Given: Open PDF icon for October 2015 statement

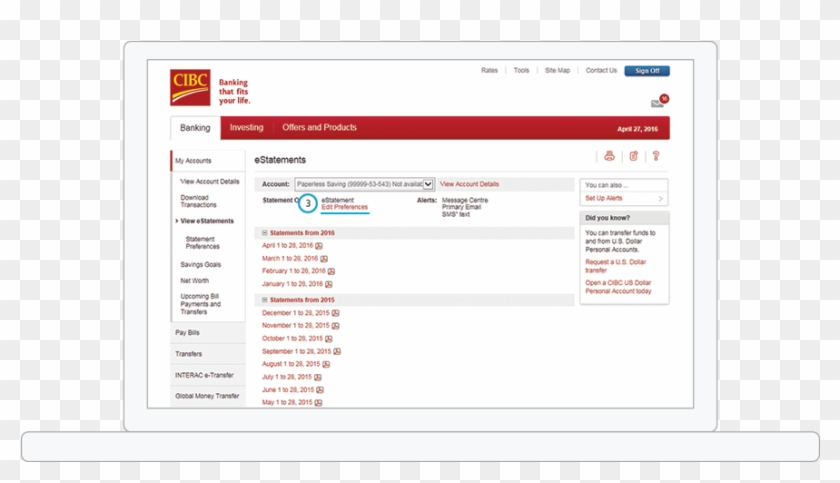Looking at the screenshot, I should [328, 339].
